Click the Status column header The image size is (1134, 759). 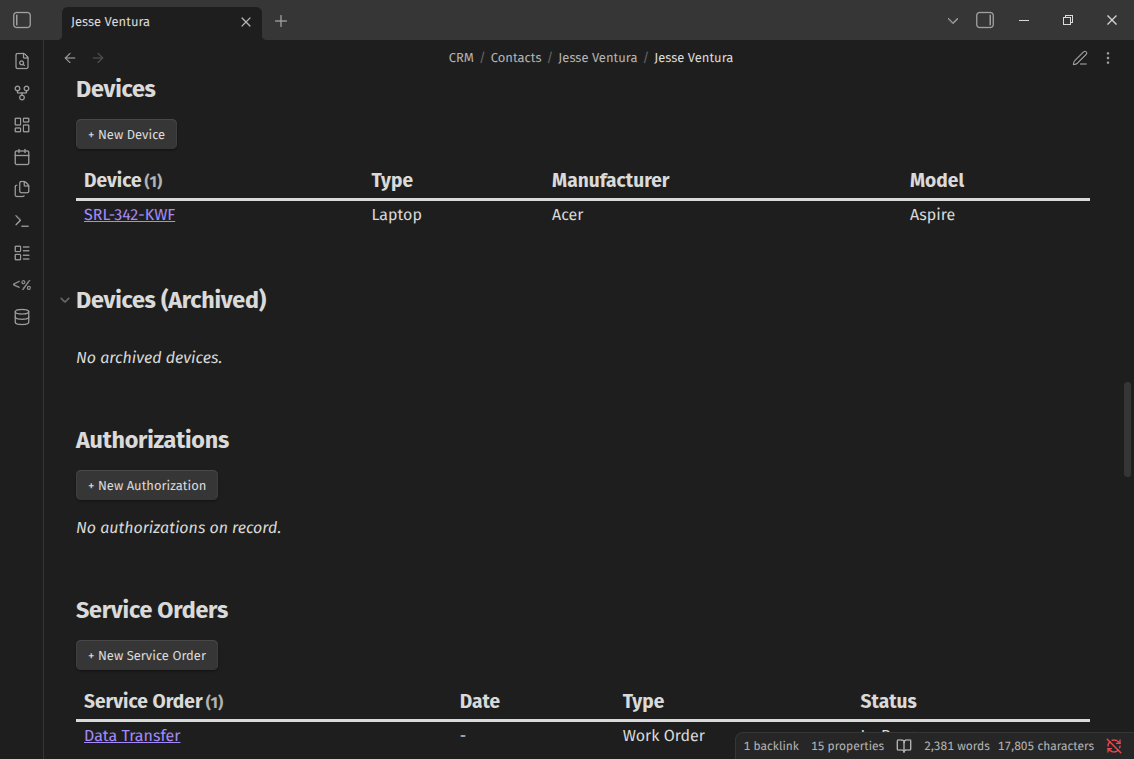[x=888, y=701]
